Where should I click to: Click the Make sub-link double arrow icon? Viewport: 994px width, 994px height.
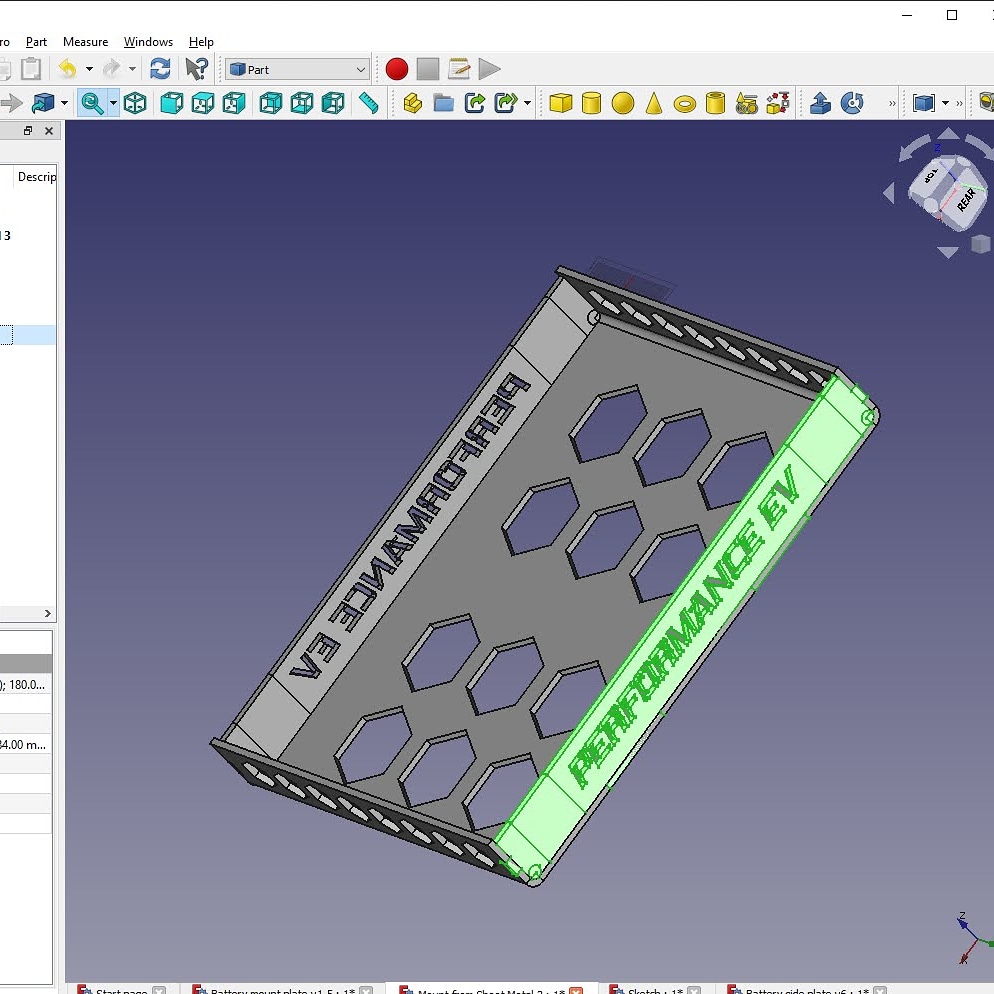point(506,103)
